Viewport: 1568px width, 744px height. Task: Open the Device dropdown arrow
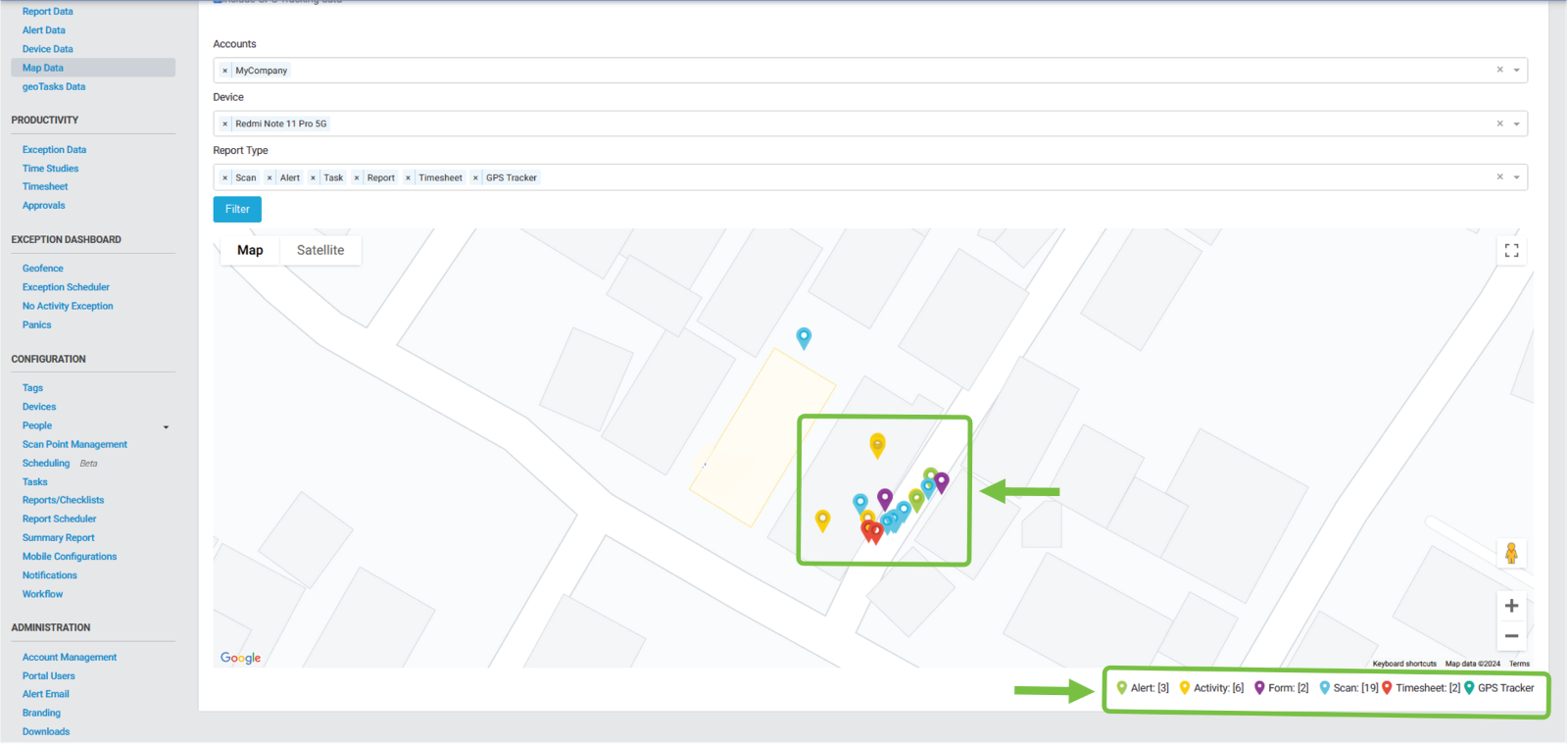(1516, 124)
